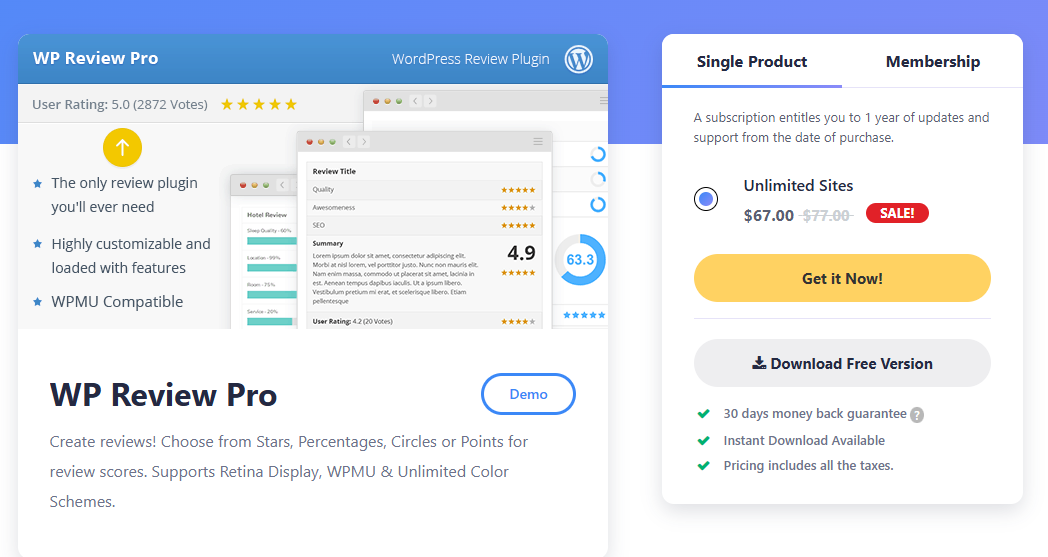Click the 63.3 circular score indicator

click(579, 260)
